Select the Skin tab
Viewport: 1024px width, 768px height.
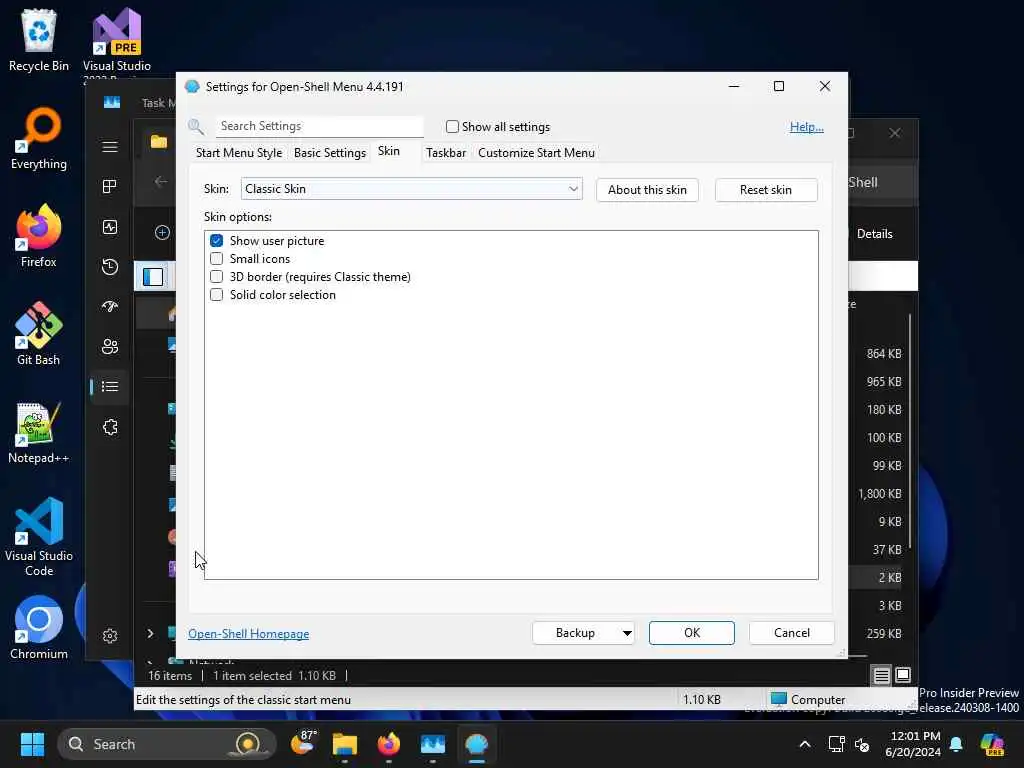(x=389, y=151)
